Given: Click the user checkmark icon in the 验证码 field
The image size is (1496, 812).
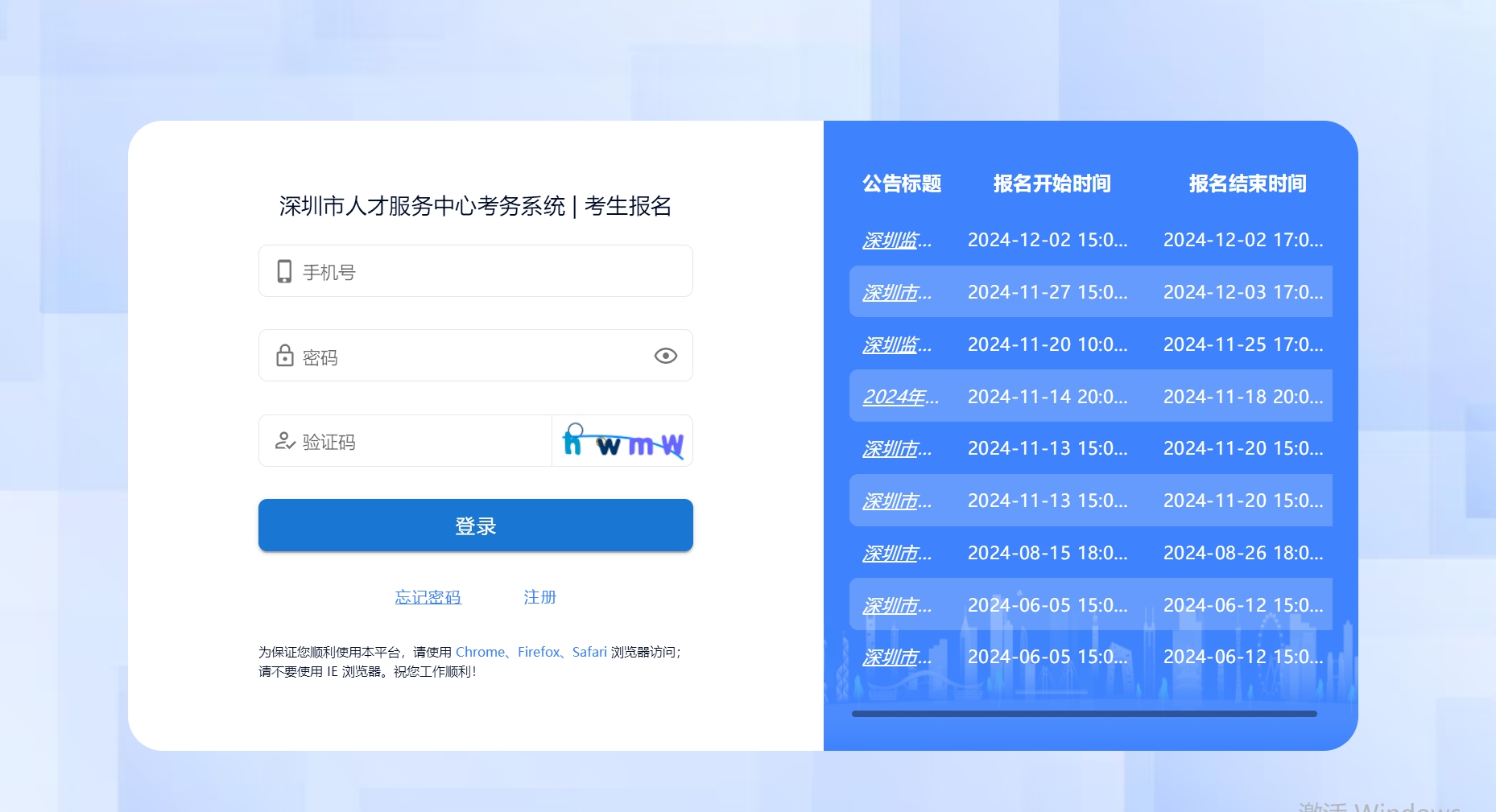Looking at the screenshot, I should pos(285,441).
